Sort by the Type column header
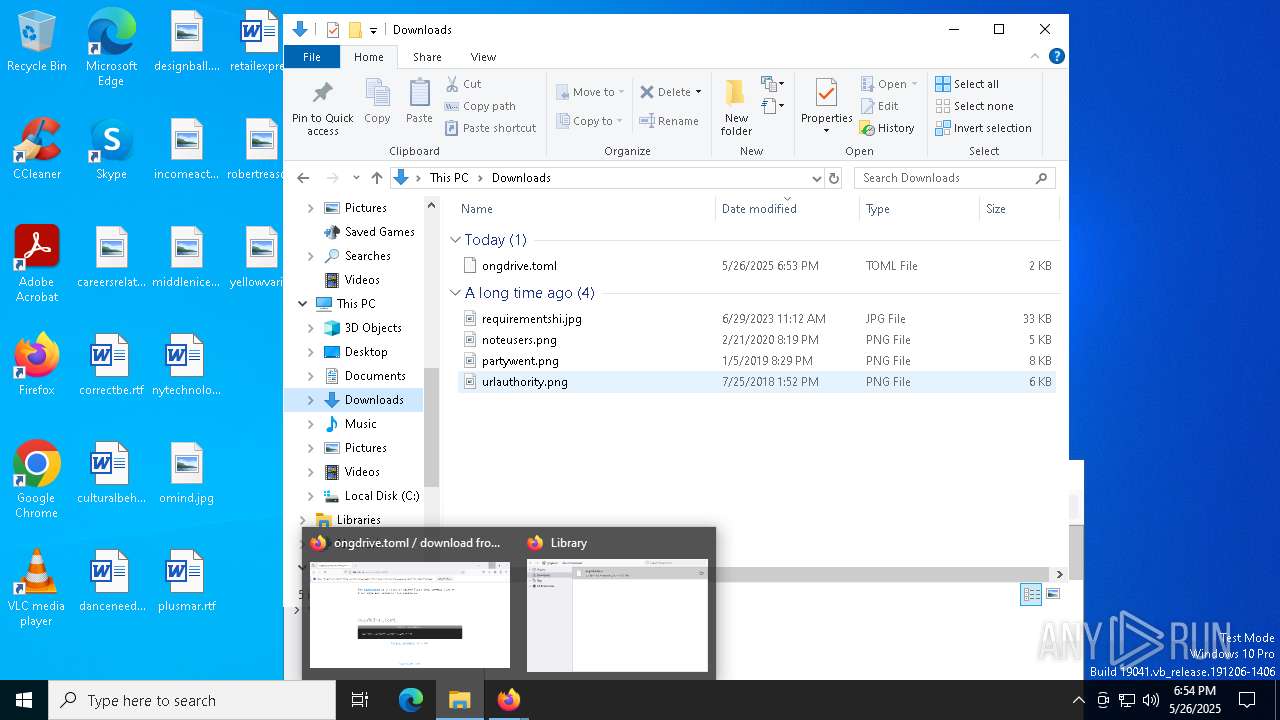Screen dimensions: 1280x720 point(919,209)
